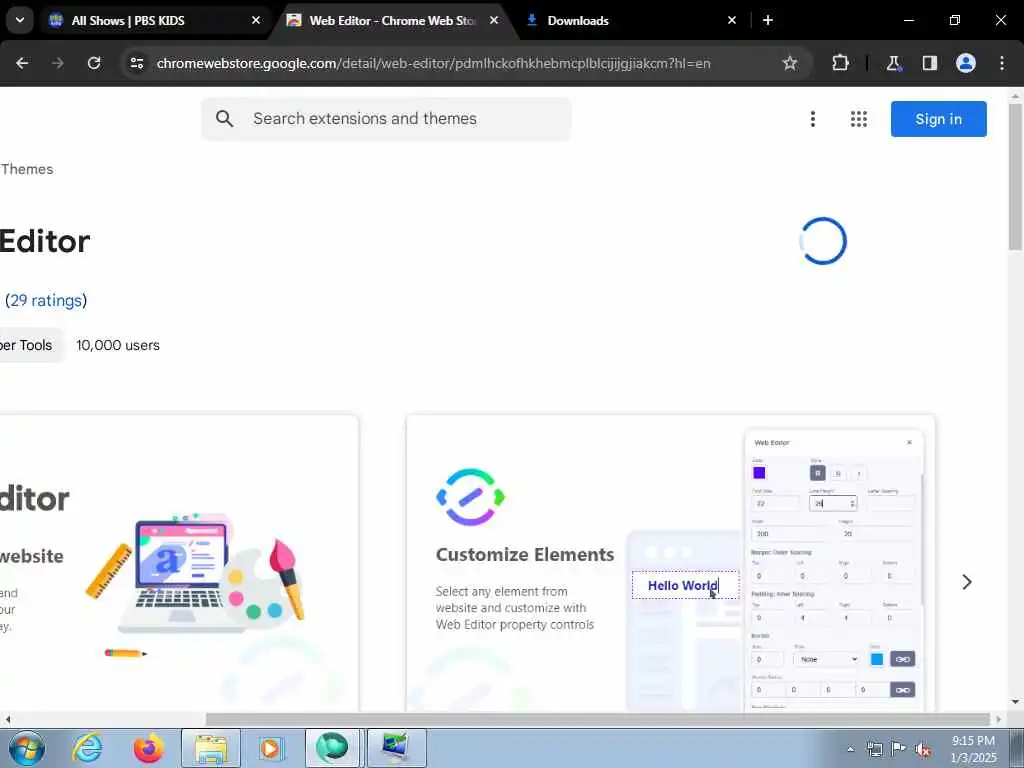Click the horizontal scrollbar thumb
Viewport: 1024px width, 768px height.
[x=598, y=719]
